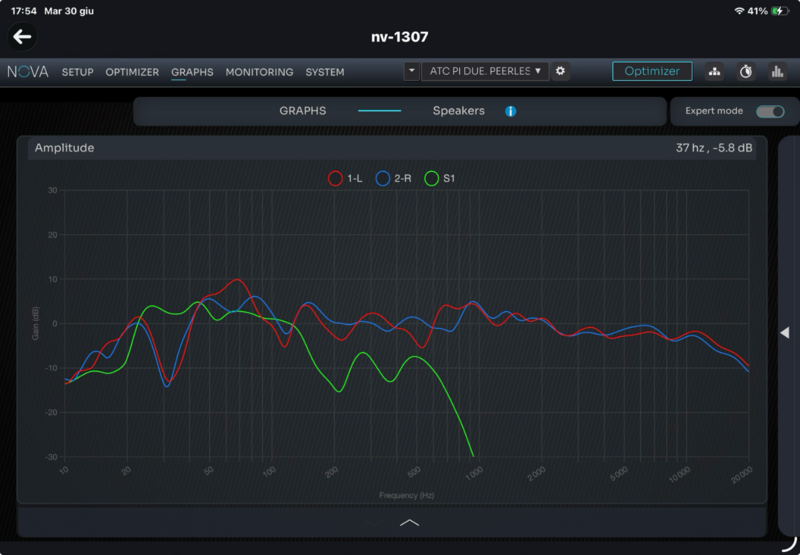Click the 37 hz, -5.8 dB readout

[x=714, y=148]
